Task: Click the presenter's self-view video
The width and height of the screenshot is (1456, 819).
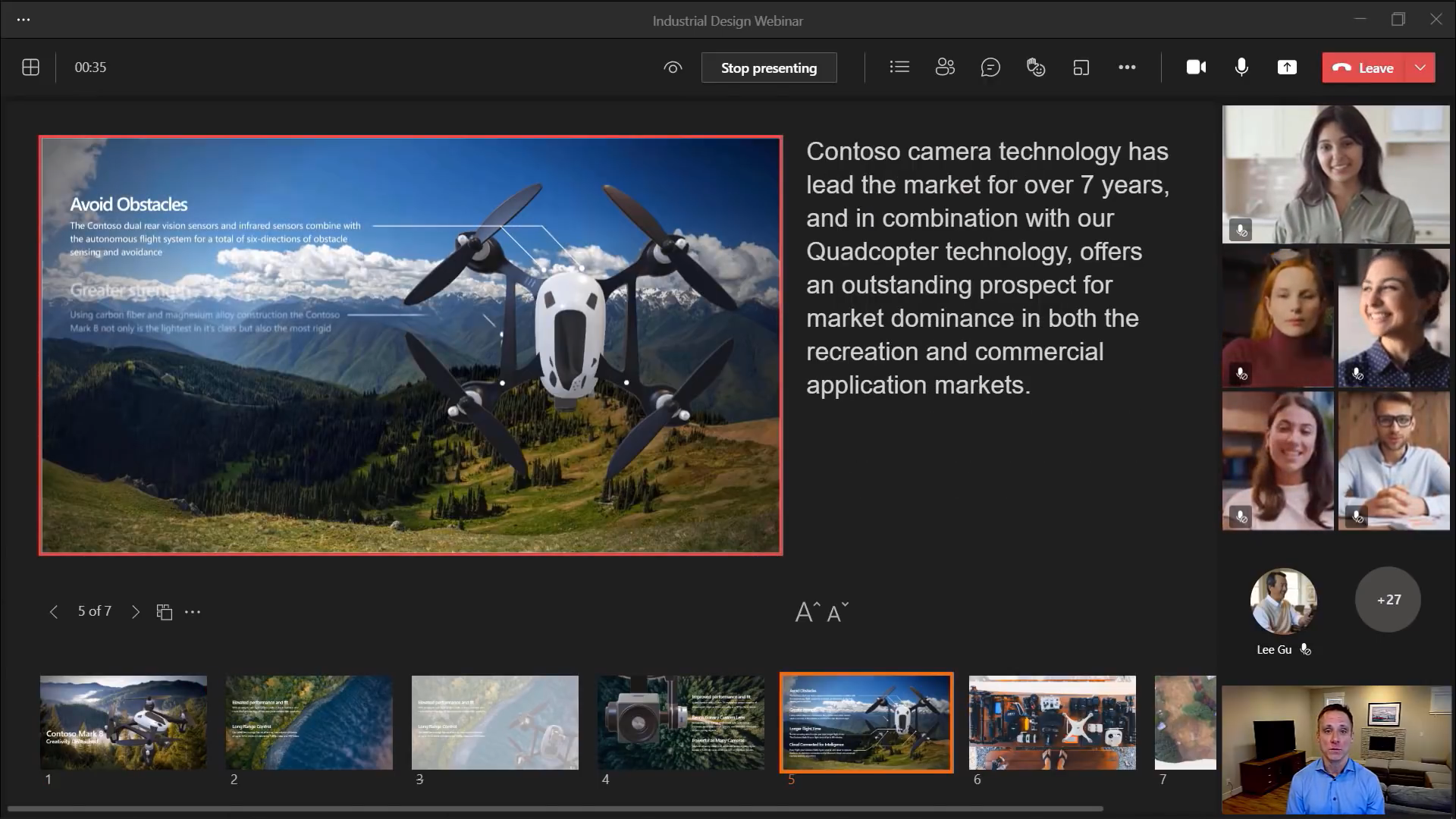Action: [x=1336, y=750]
